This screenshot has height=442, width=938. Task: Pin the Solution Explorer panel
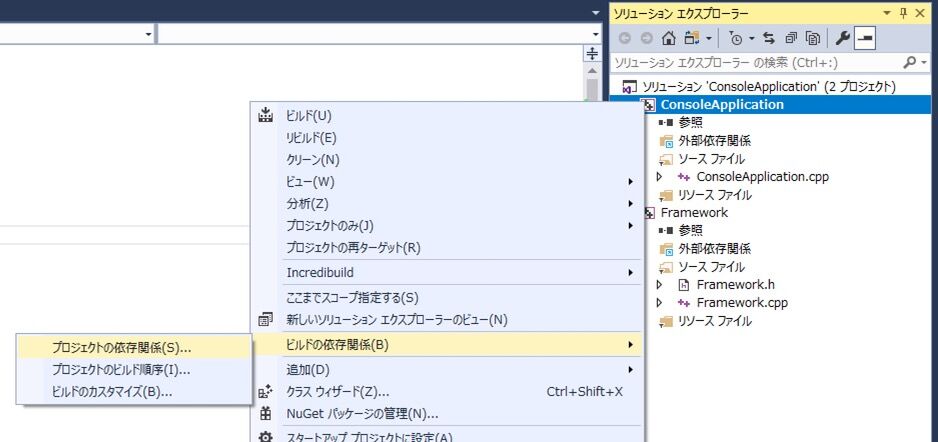pos(903,13)
